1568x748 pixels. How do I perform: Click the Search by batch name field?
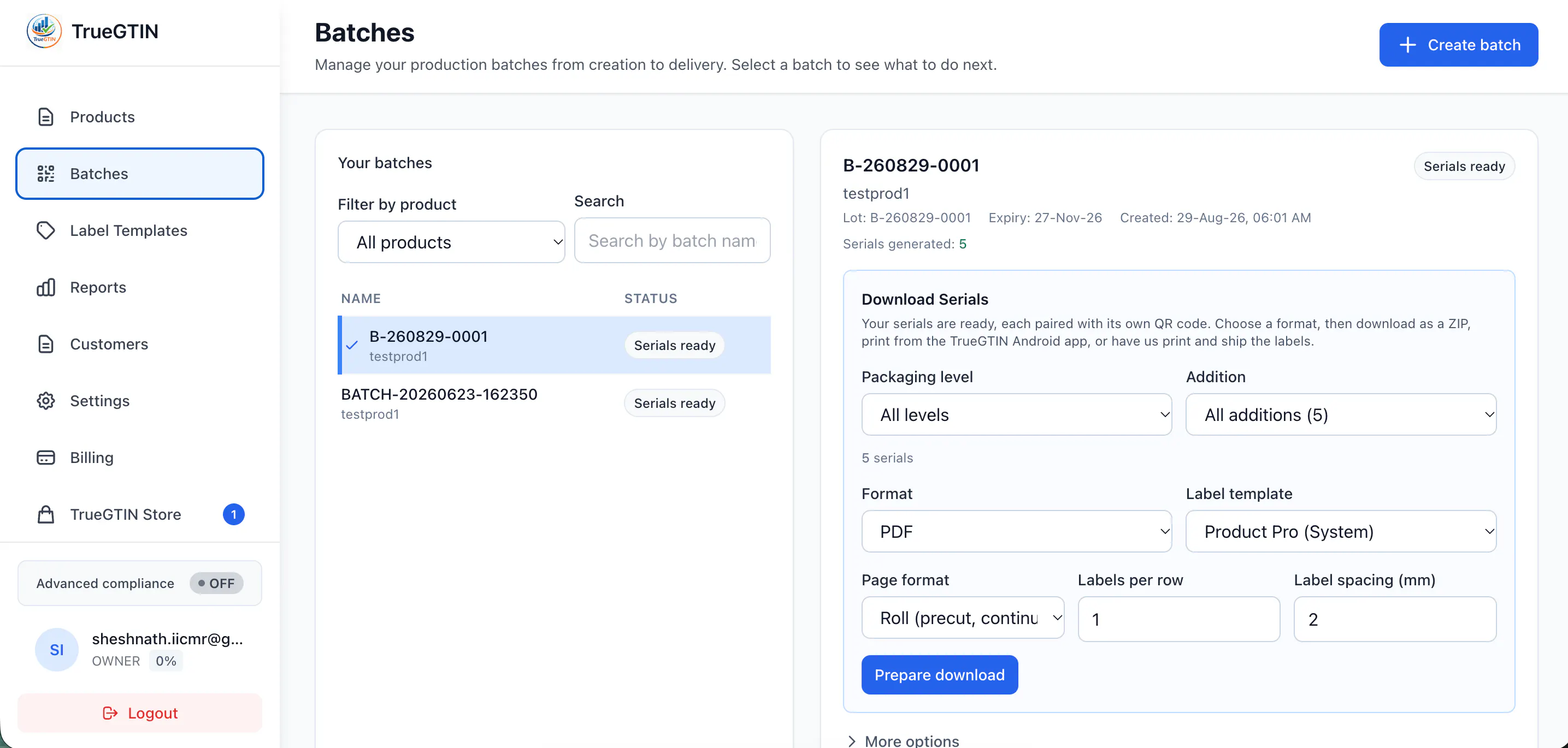(672, 241)
